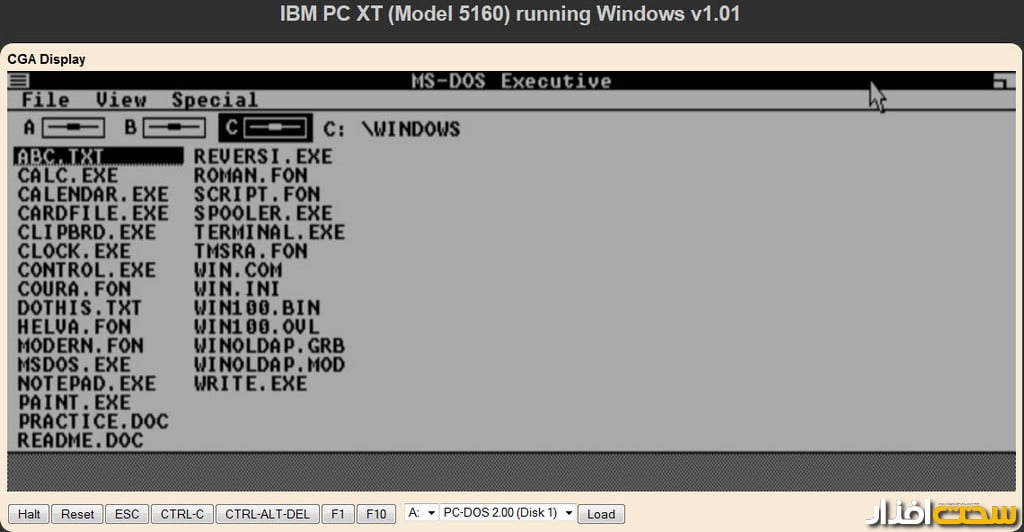Image resolution: width=1024 pixels, height=532 pixels.
Task: Select the REVERSI.EXE game file
Action: coord(263,157)
